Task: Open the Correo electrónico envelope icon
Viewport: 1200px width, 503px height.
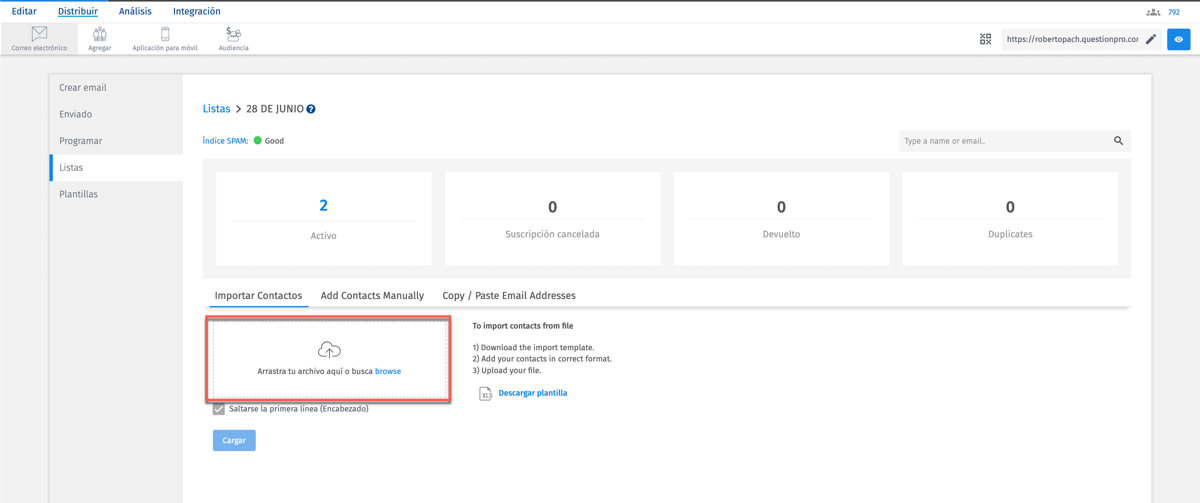Action: (x=39, y=34)
